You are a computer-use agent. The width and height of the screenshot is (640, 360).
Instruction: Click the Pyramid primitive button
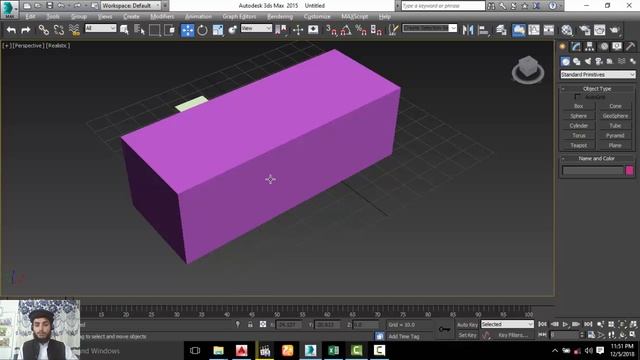(x=615, y=136)
